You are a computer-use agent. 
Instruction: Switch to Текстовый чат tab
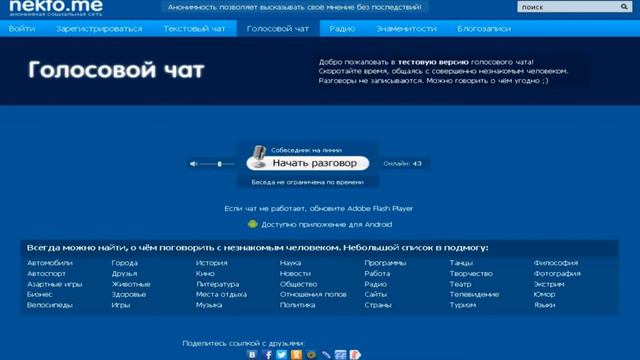point(194,29)
